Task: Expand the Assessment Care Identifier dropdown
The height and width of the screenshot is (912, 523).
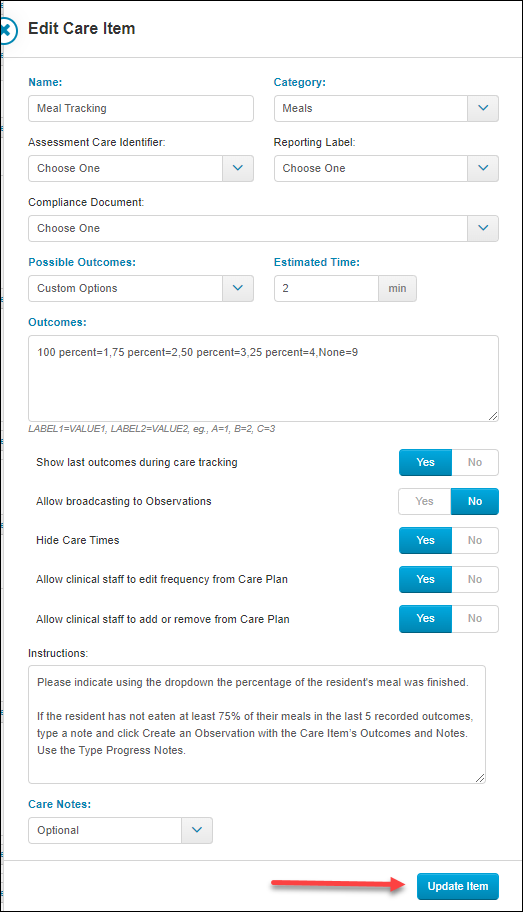Action: pyautogui.click(x=237, y=168)
